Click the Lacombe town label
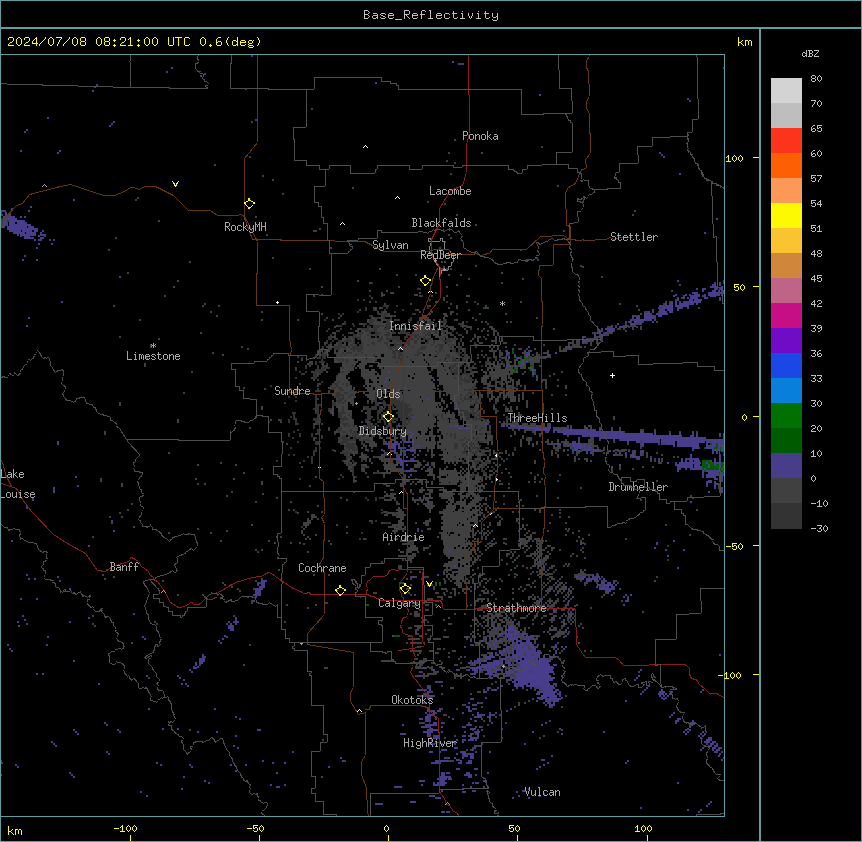 (450, 191)
